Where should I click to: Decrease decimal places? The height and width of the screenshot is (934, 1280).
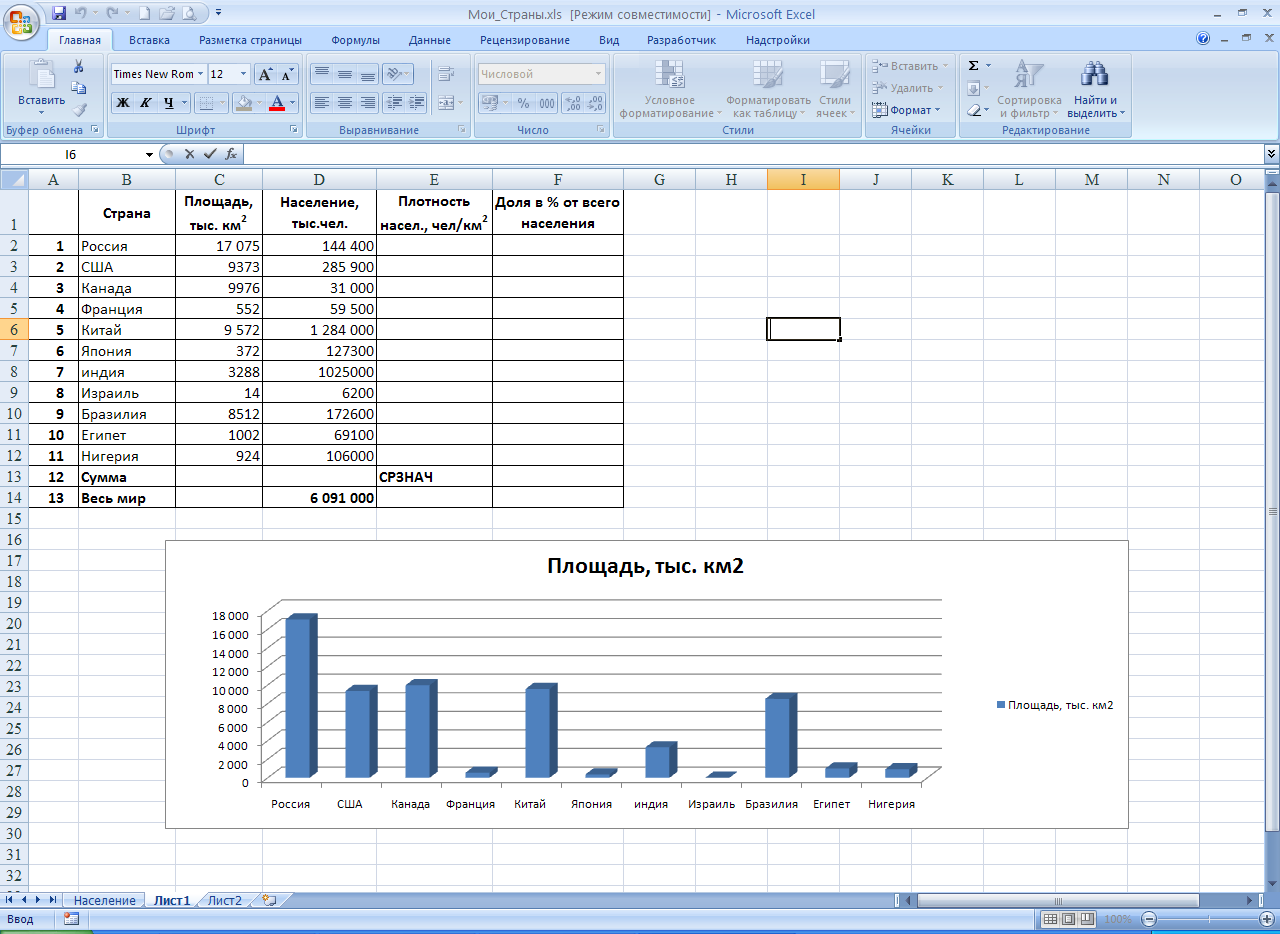click(x=595, y=102)
